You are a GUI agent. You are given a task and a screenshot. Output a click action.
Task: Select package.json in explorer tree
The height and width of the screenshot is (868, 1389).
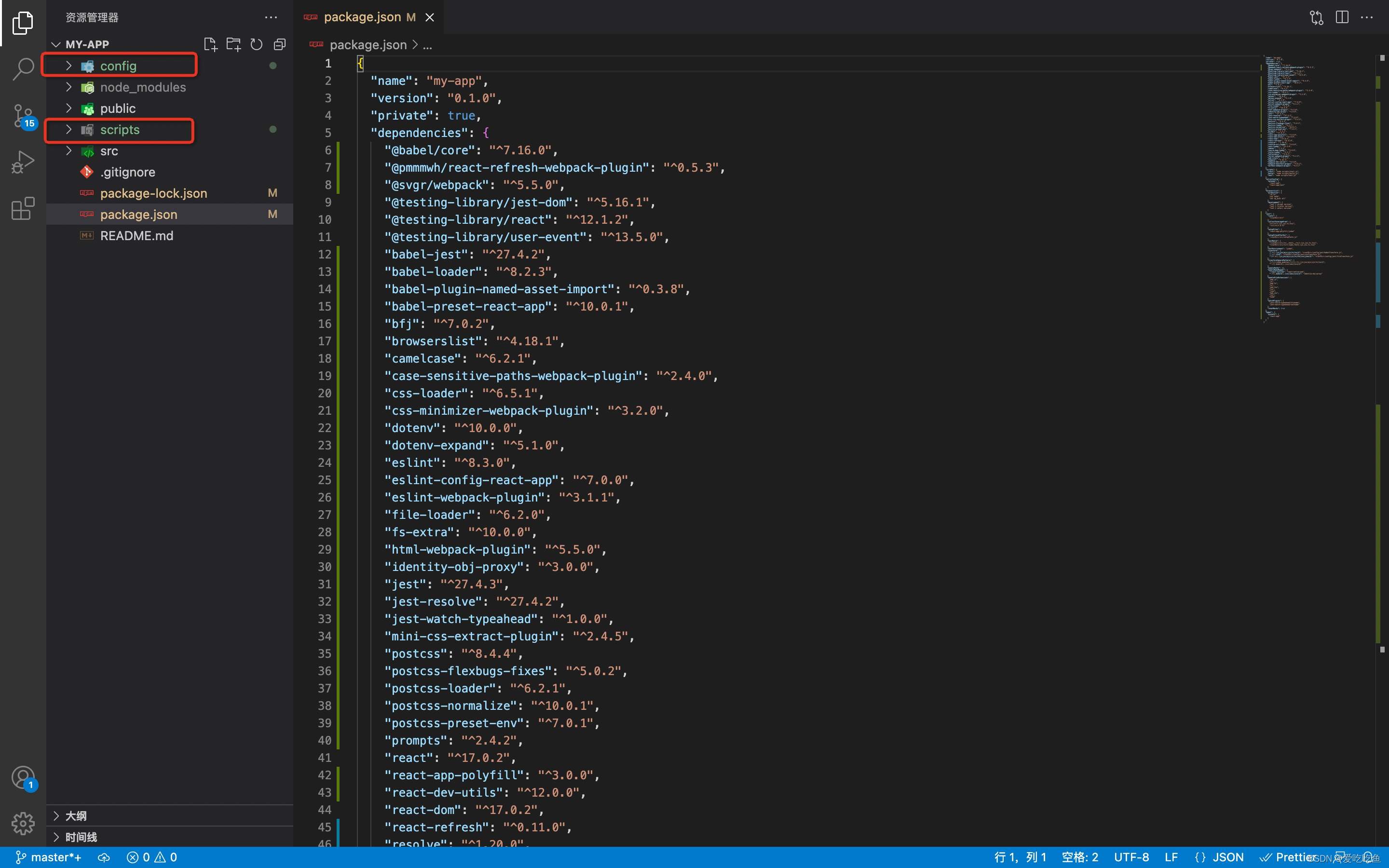click(170, 215)
